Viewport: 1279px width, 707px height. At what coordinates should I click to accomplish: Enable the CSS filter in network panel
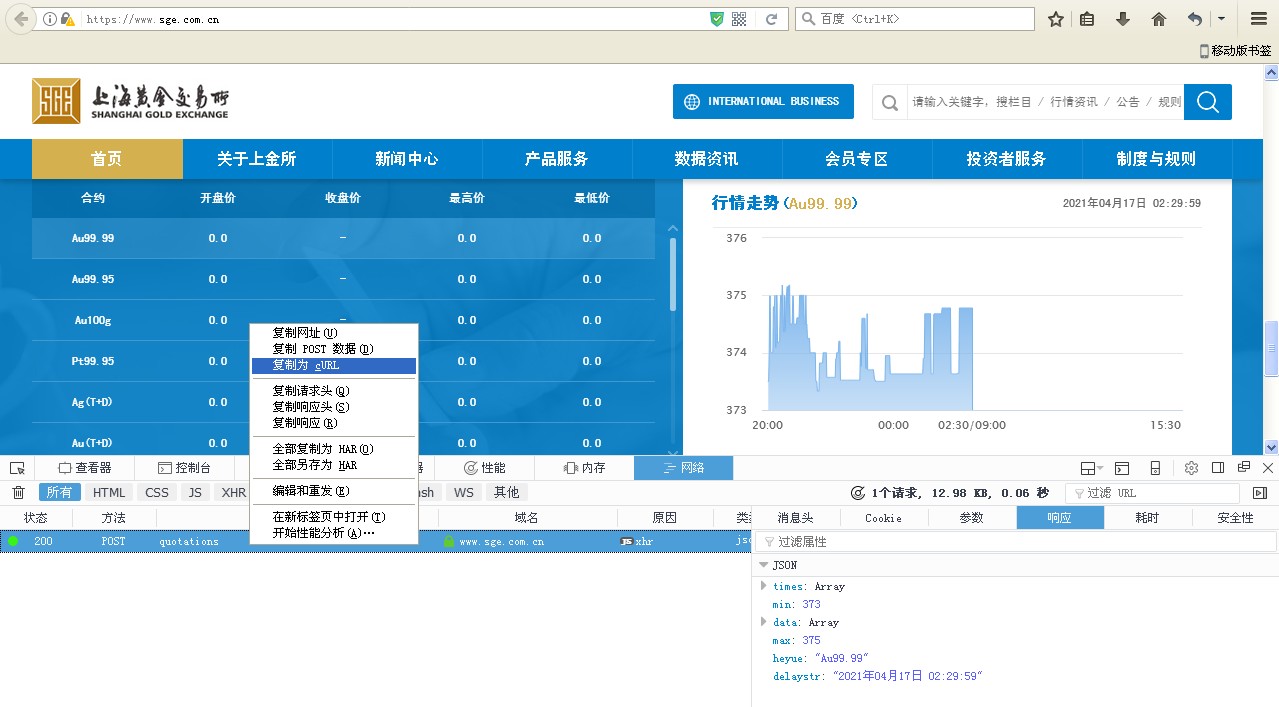157,492
